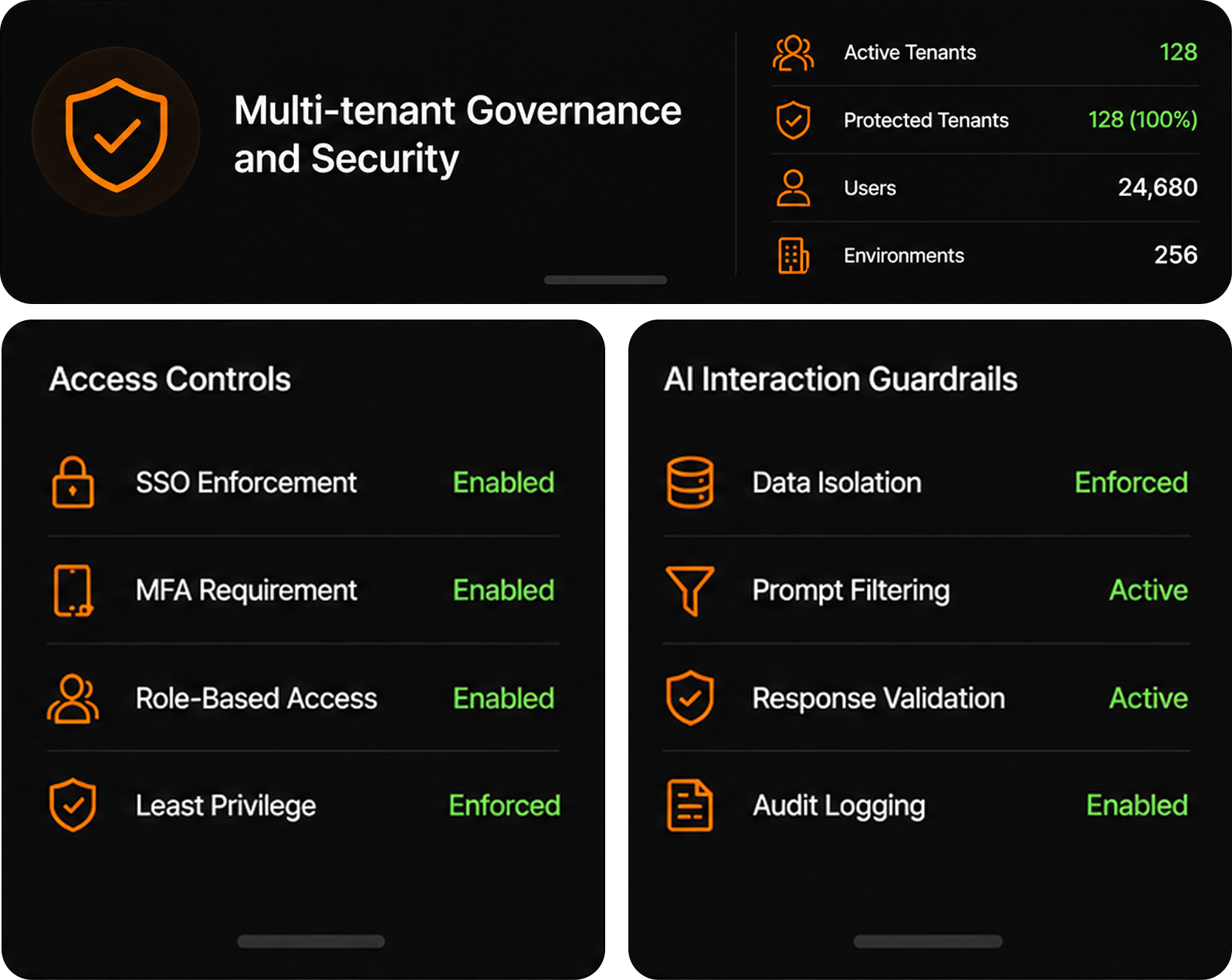Click the Data Isolation database icon
1232x980 pixels.
tap(690, 482)
